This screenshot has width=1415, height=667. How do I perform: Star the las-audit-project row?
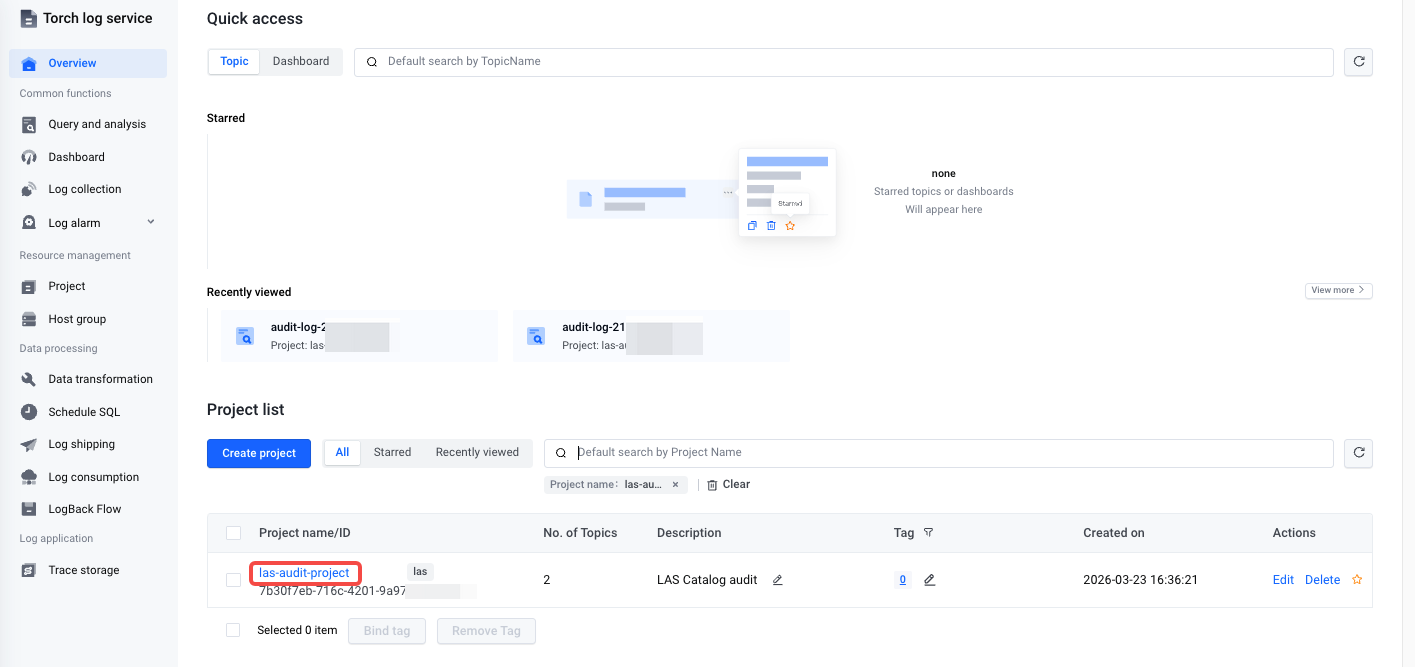click(1357, 580)
